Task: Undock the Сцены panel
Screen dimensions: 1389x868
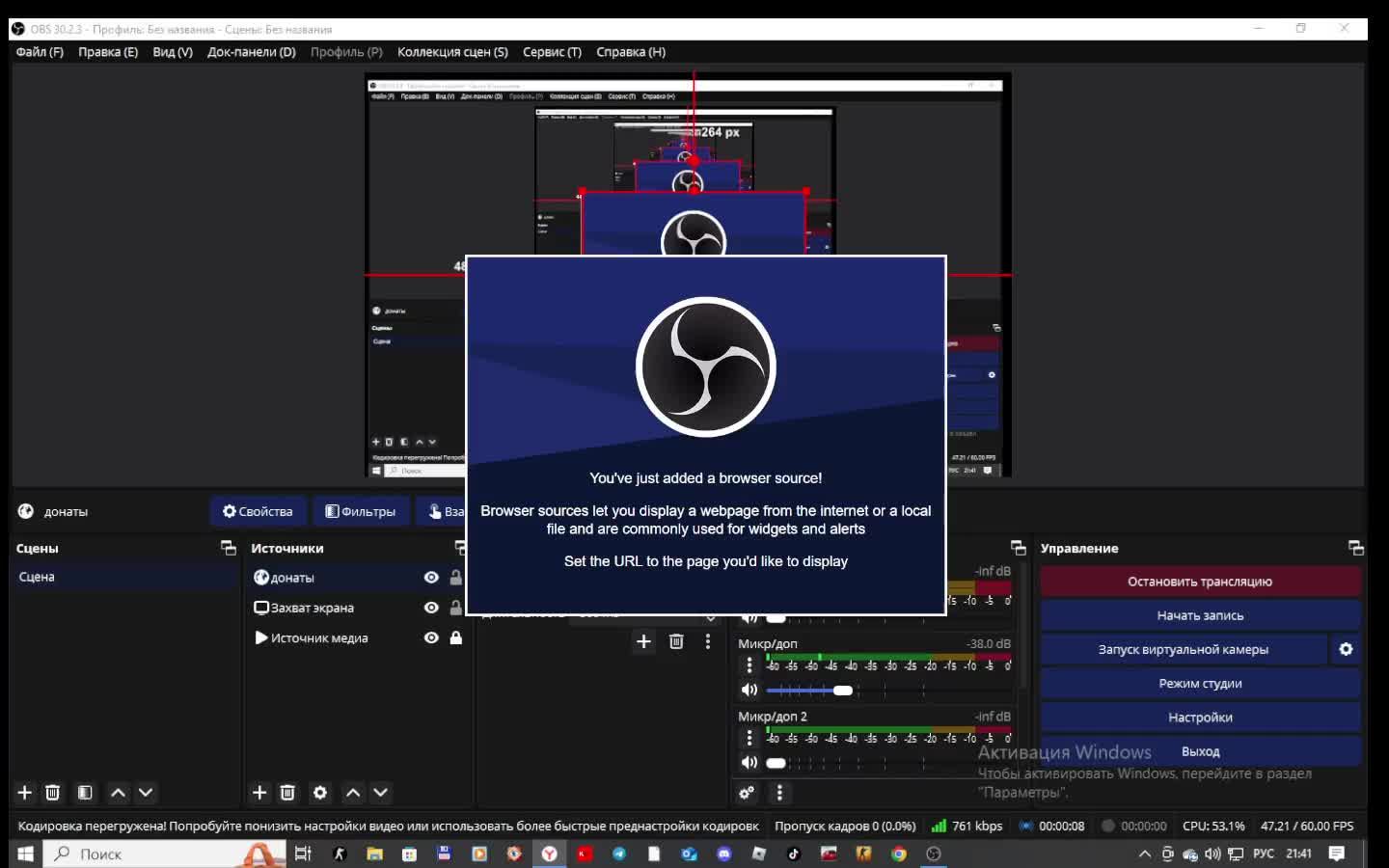Action: tap(229, 548)
